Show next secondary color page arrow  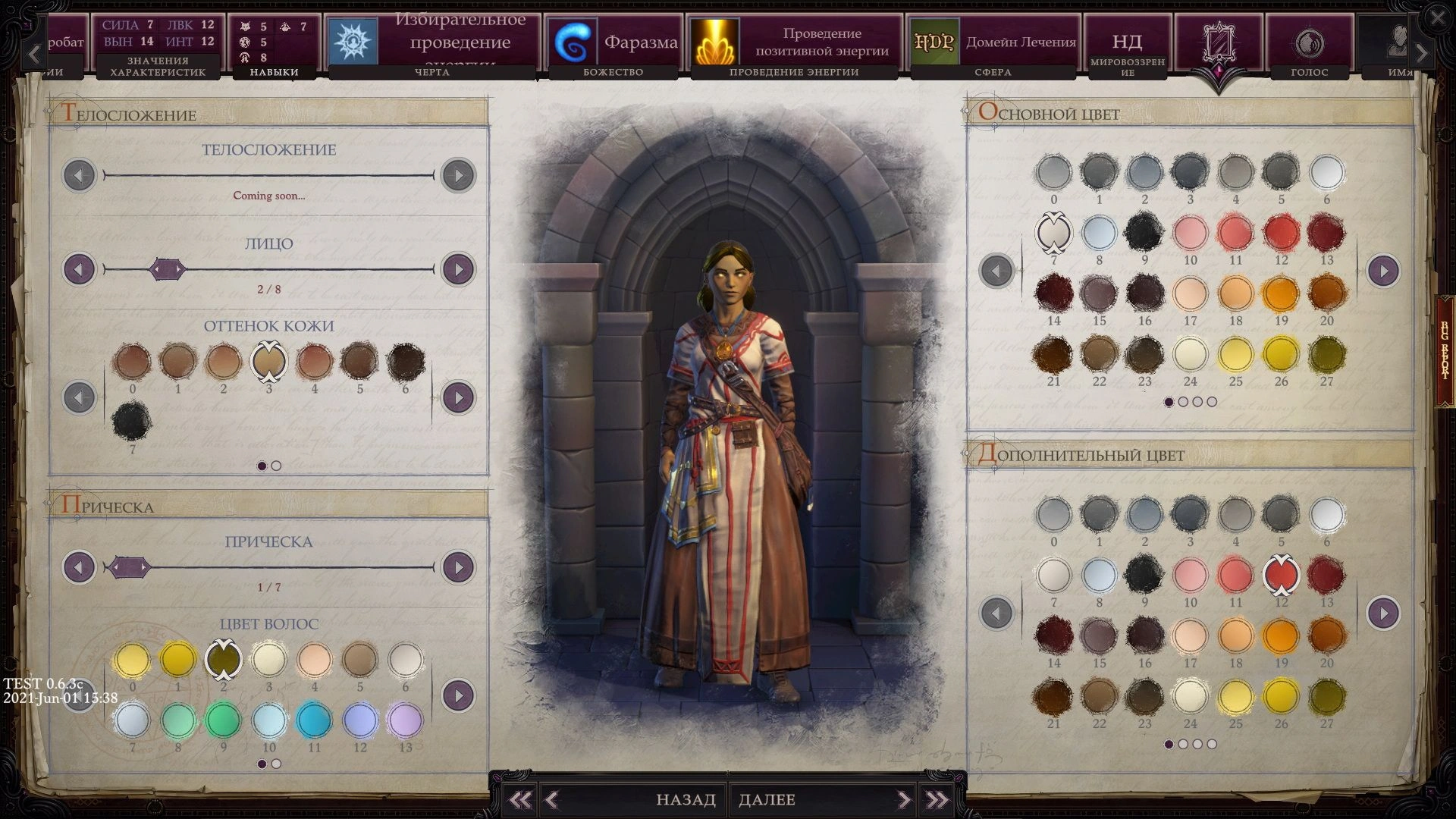pos(1383,613)
